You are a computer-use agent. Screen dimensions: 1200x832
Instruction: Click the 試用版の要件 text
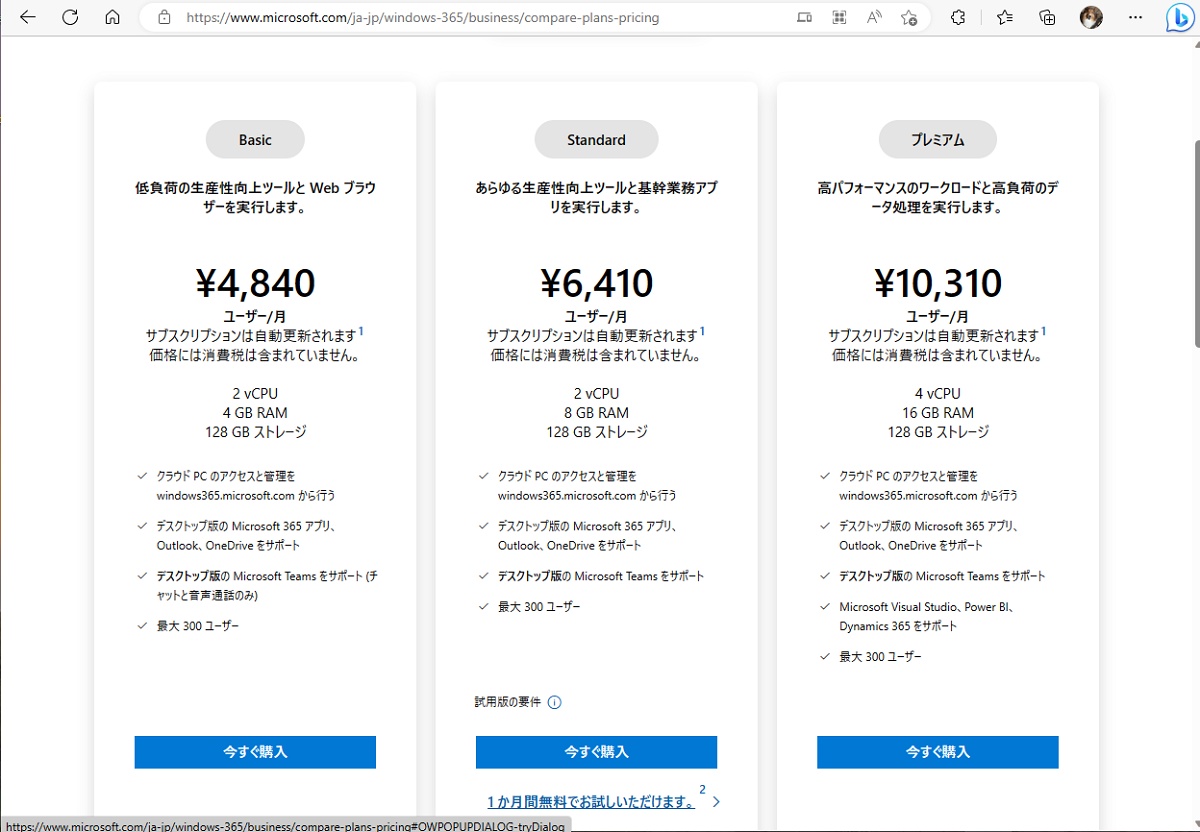(x=507, y=702)
